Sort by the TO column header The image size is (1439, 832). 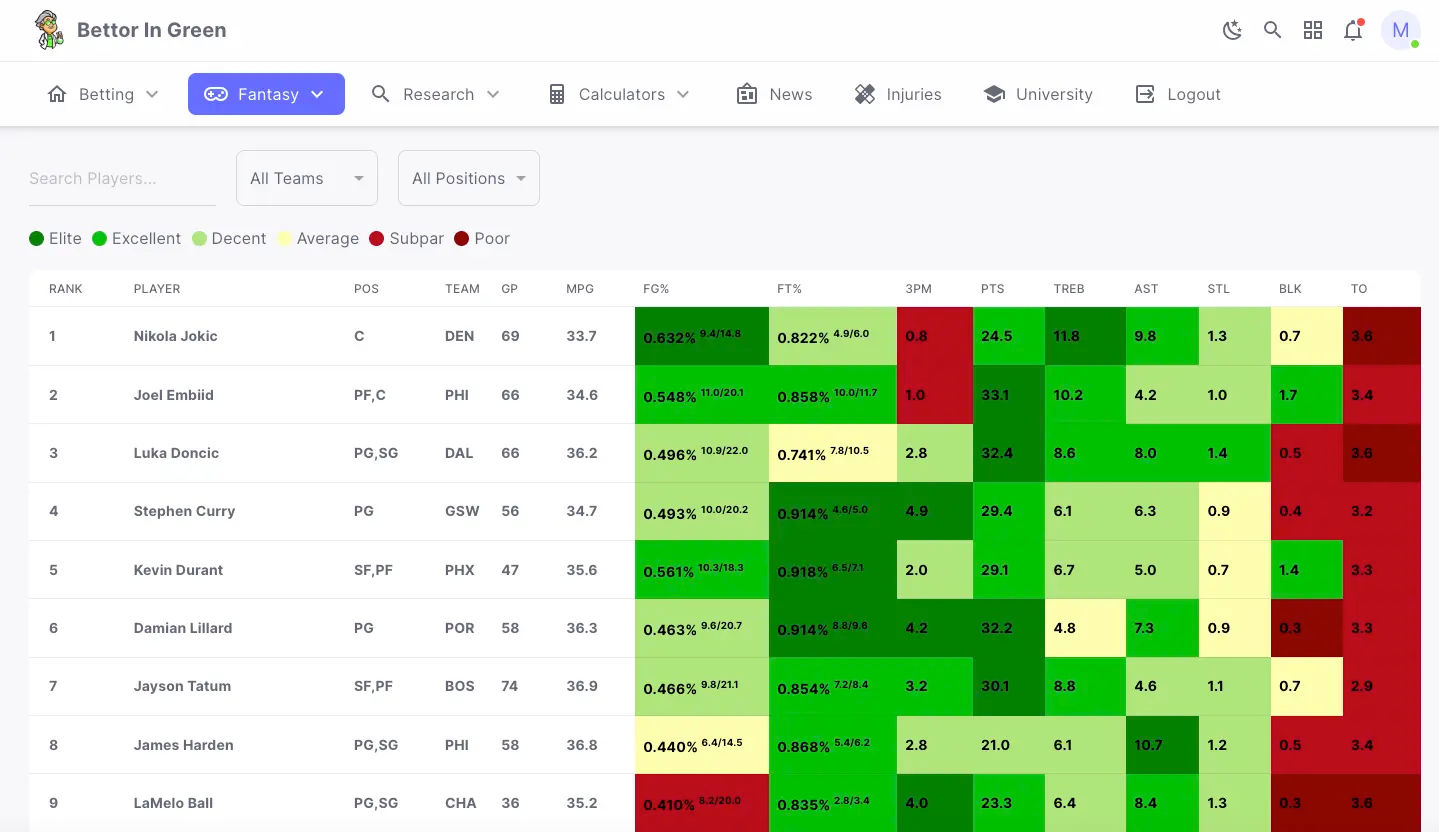tap(1359, 289)
